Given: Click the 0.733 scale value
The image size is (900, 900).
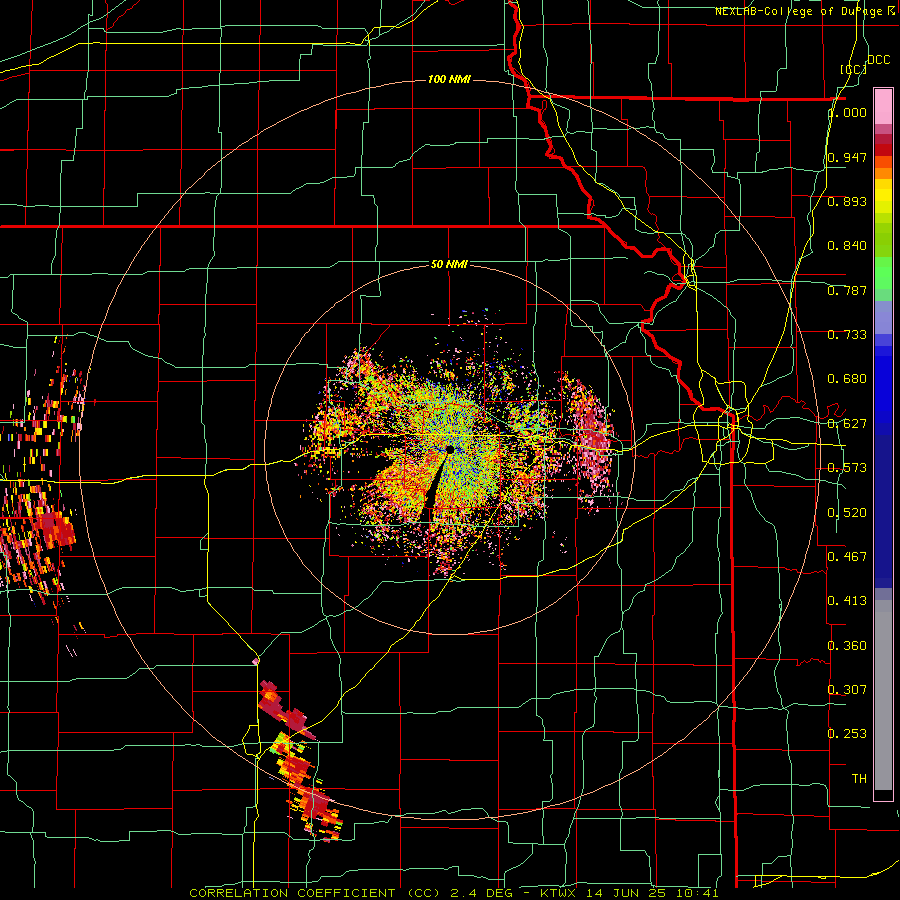Looking at the screenshot, I should (847, 335).
